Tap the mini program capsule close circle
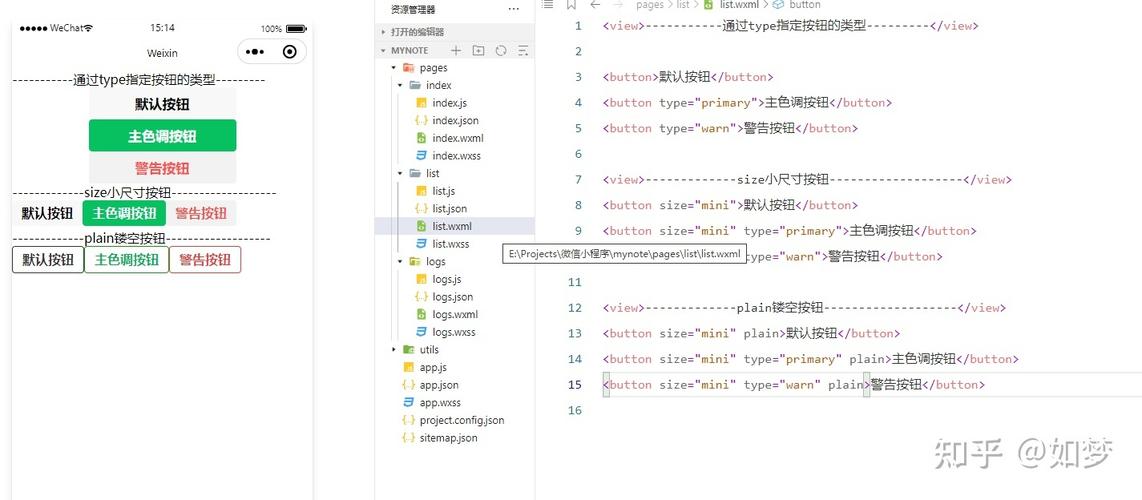Screen dimensions: 1142x500 290,52
